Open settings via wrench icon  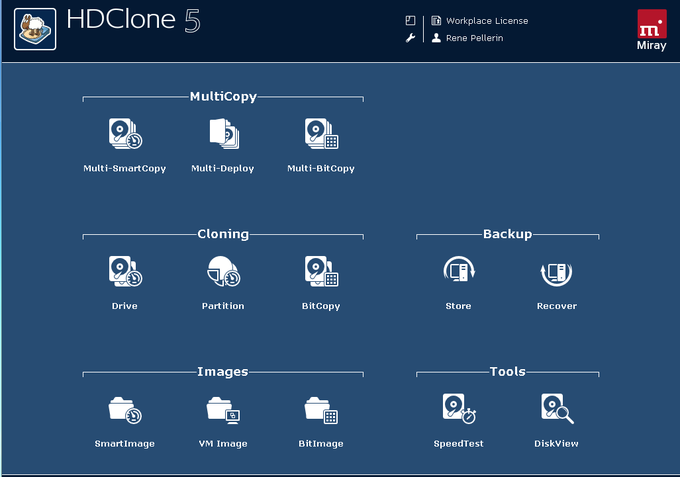[x=410, y=38]
